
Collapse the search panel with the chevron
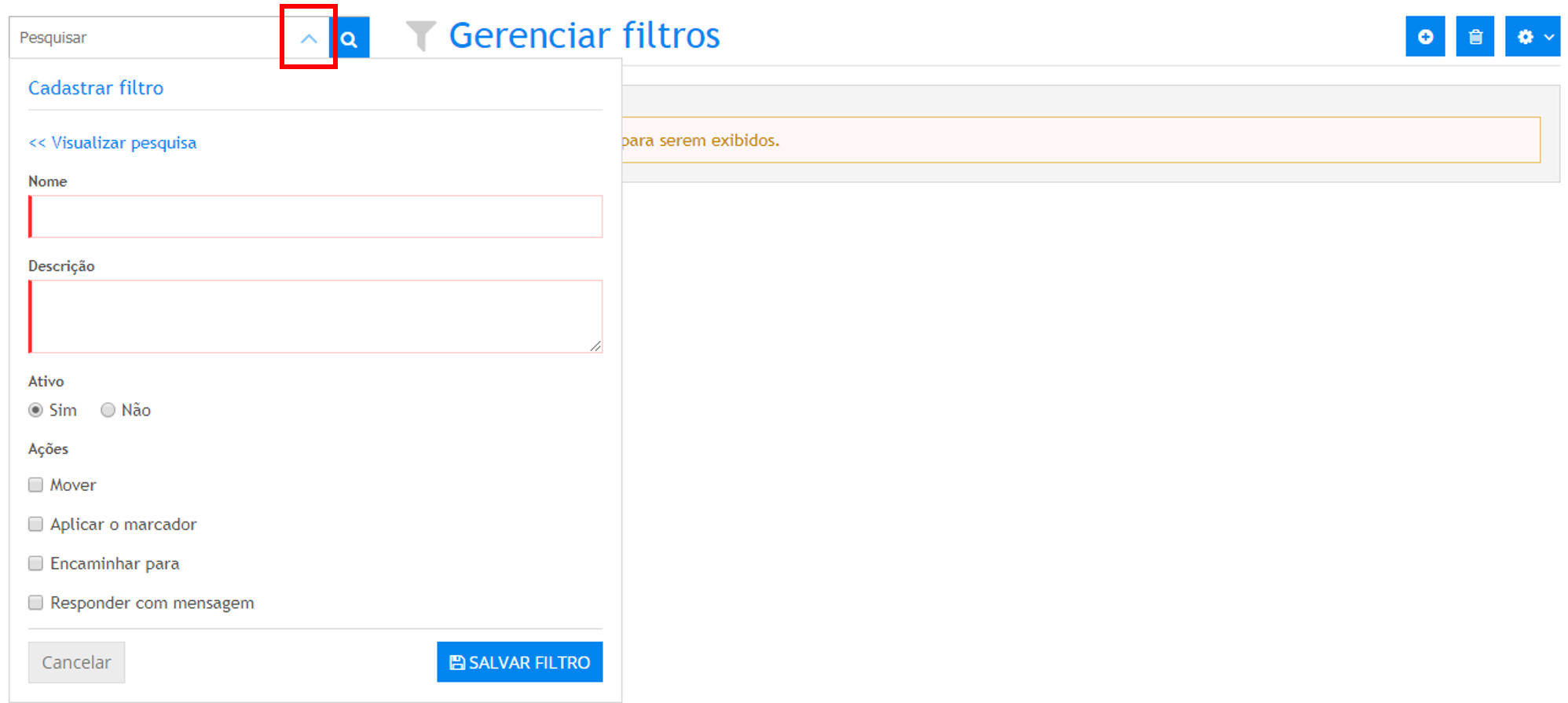click(309, 38)
